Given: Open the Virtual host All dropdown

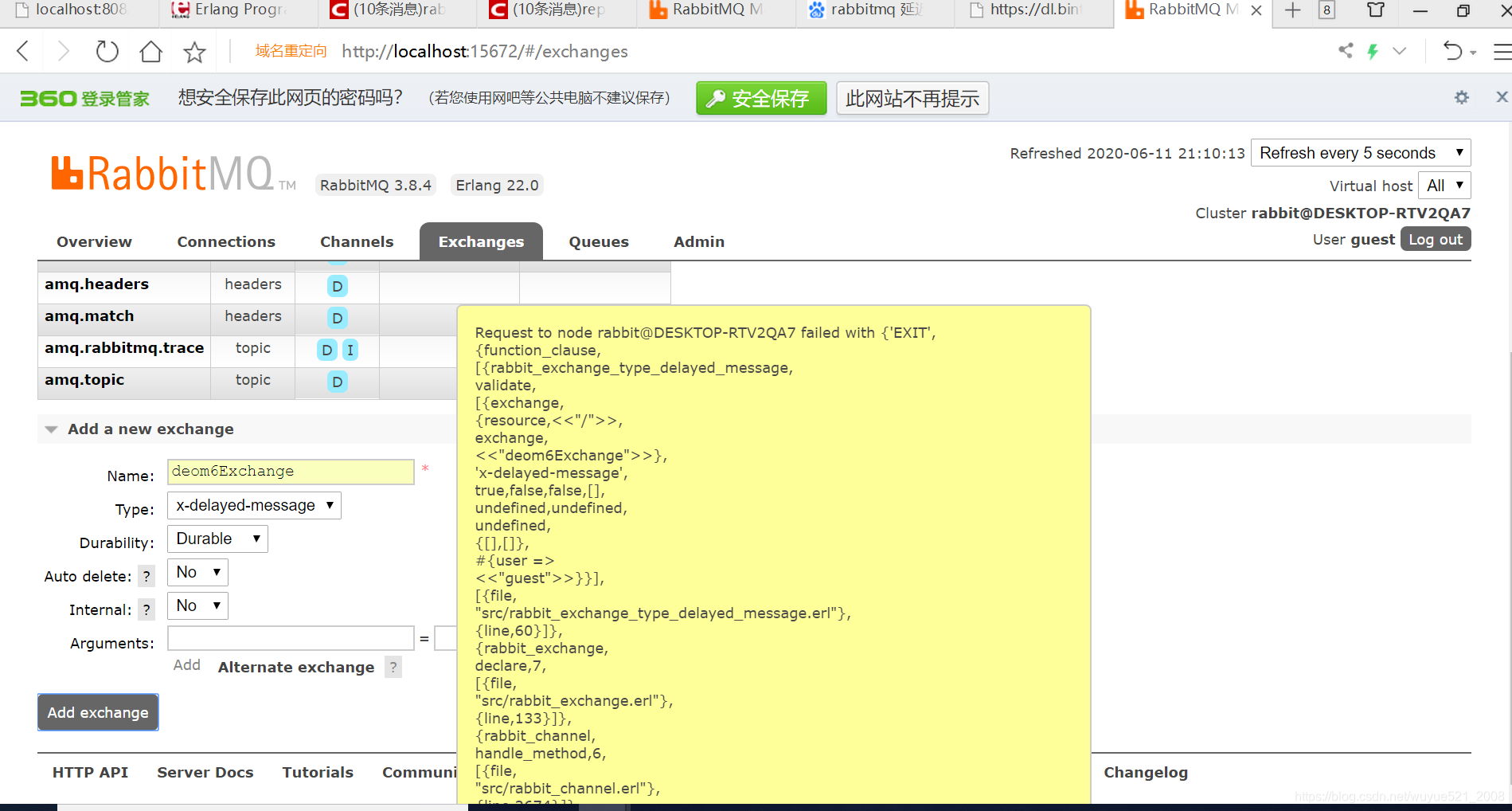Looking at the screenshot, I should (1444, 185).
